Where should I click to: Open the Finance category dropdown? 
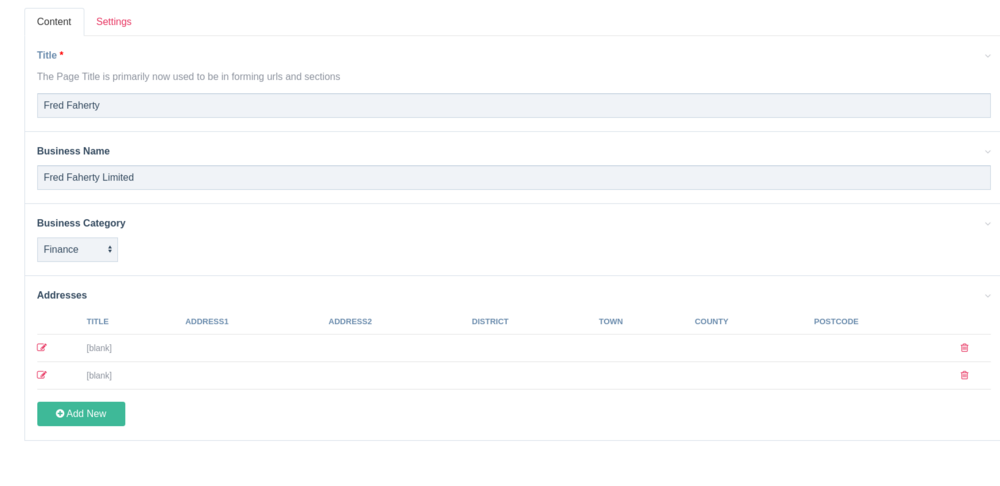[x=77, y=249]
